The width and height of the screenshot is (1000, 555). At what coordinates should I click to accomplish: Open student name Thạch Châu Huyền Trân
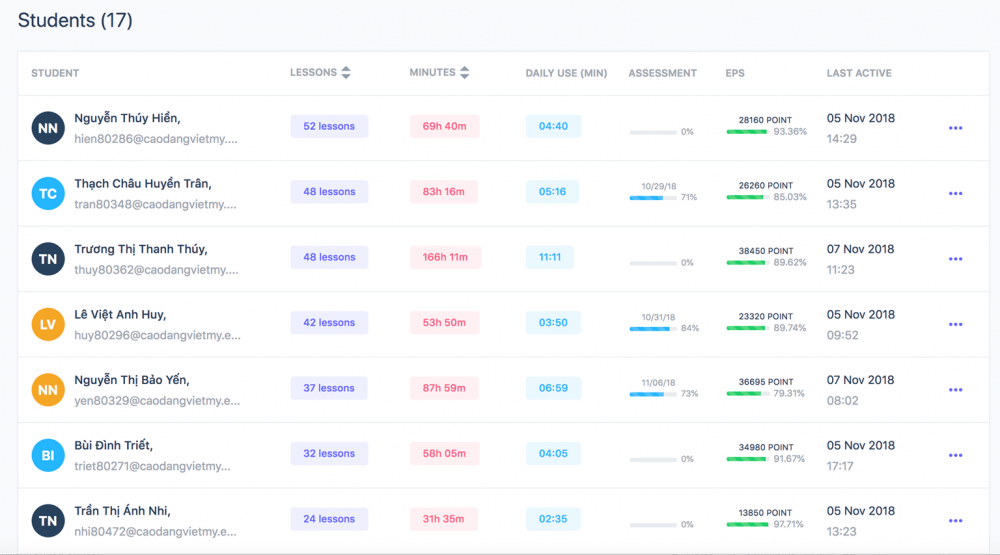[x=143, y=184]
